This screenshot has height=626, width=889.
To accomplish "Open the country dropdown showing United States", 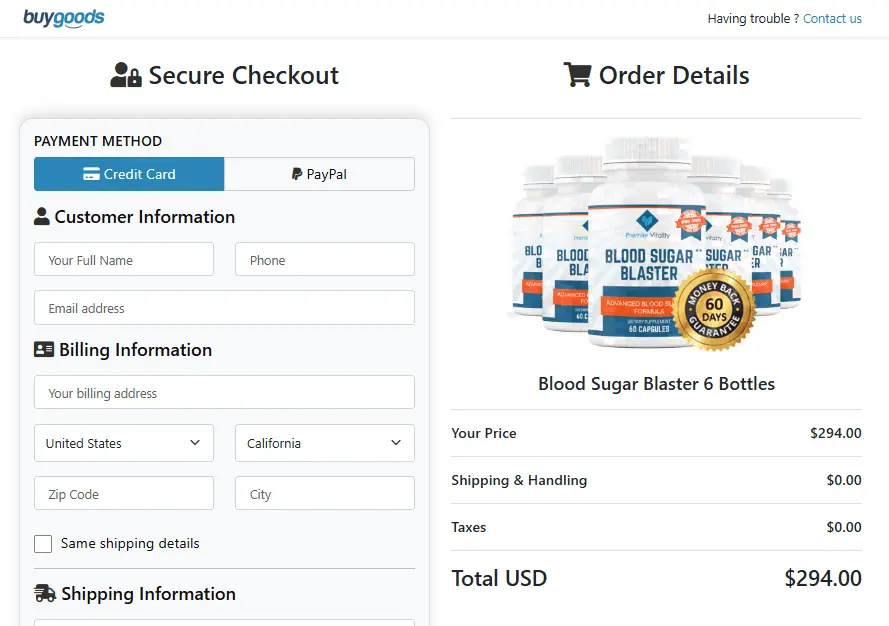I will point(123,442).
